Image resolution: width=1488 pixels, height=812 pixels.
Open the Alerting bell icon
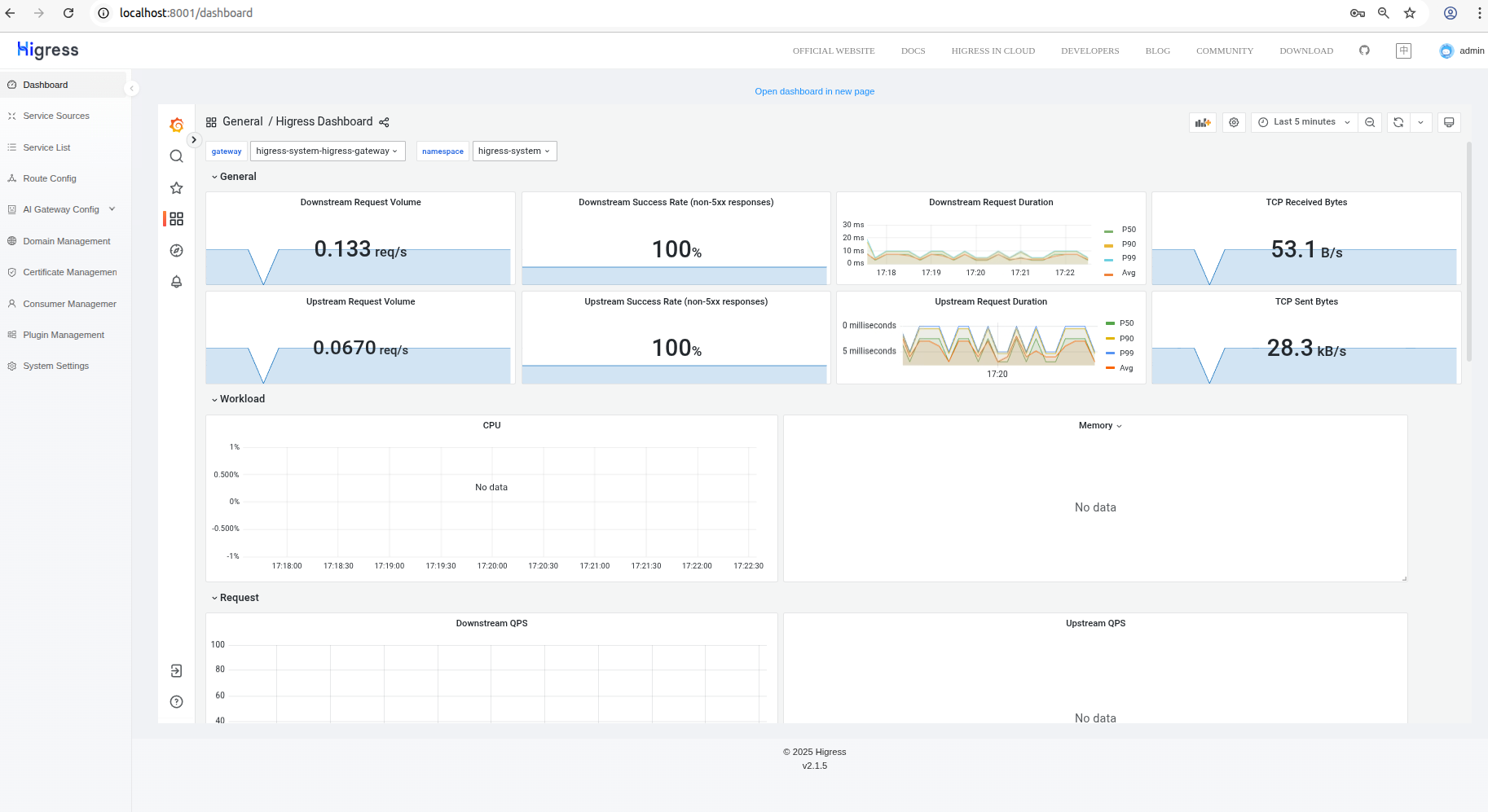(176, 282)
